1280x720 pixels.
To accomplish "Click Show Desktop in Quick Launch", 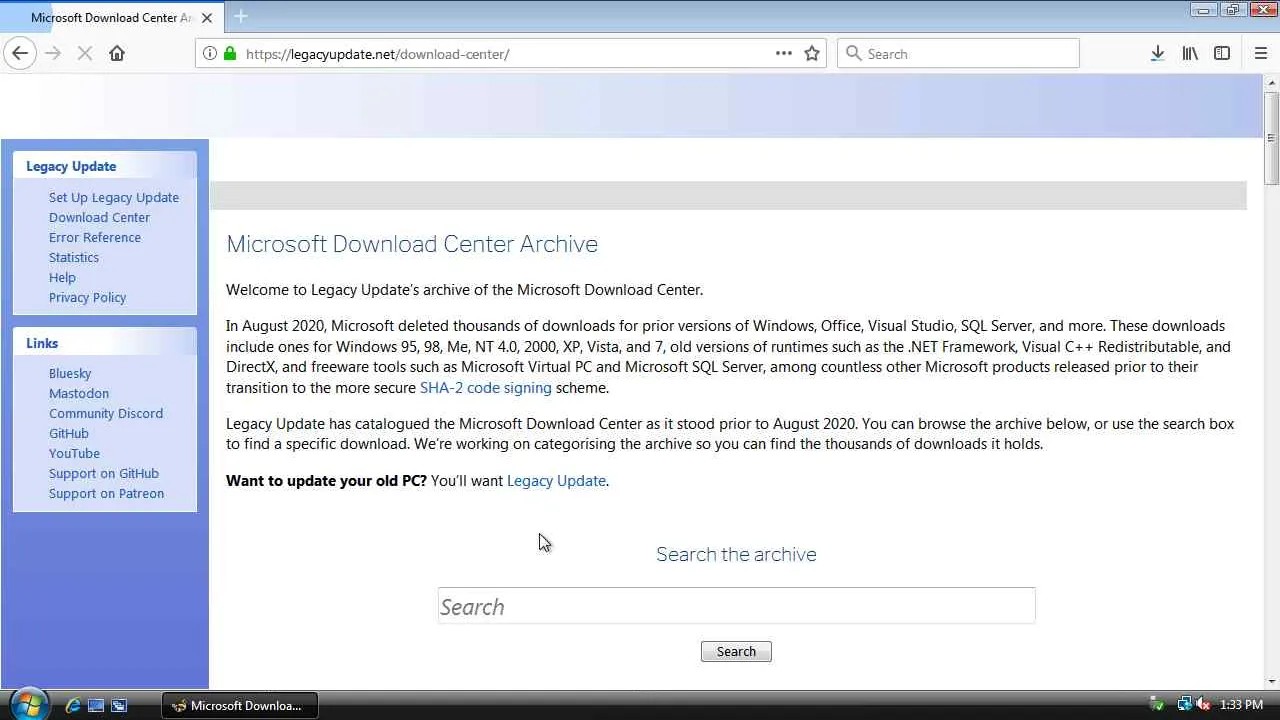I will (96, 705).
